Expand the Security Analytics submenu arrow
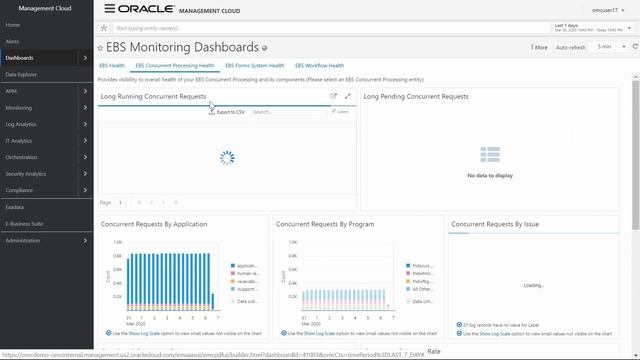The height and width of the screenshot is (360, 640). (x=85, y=174)
